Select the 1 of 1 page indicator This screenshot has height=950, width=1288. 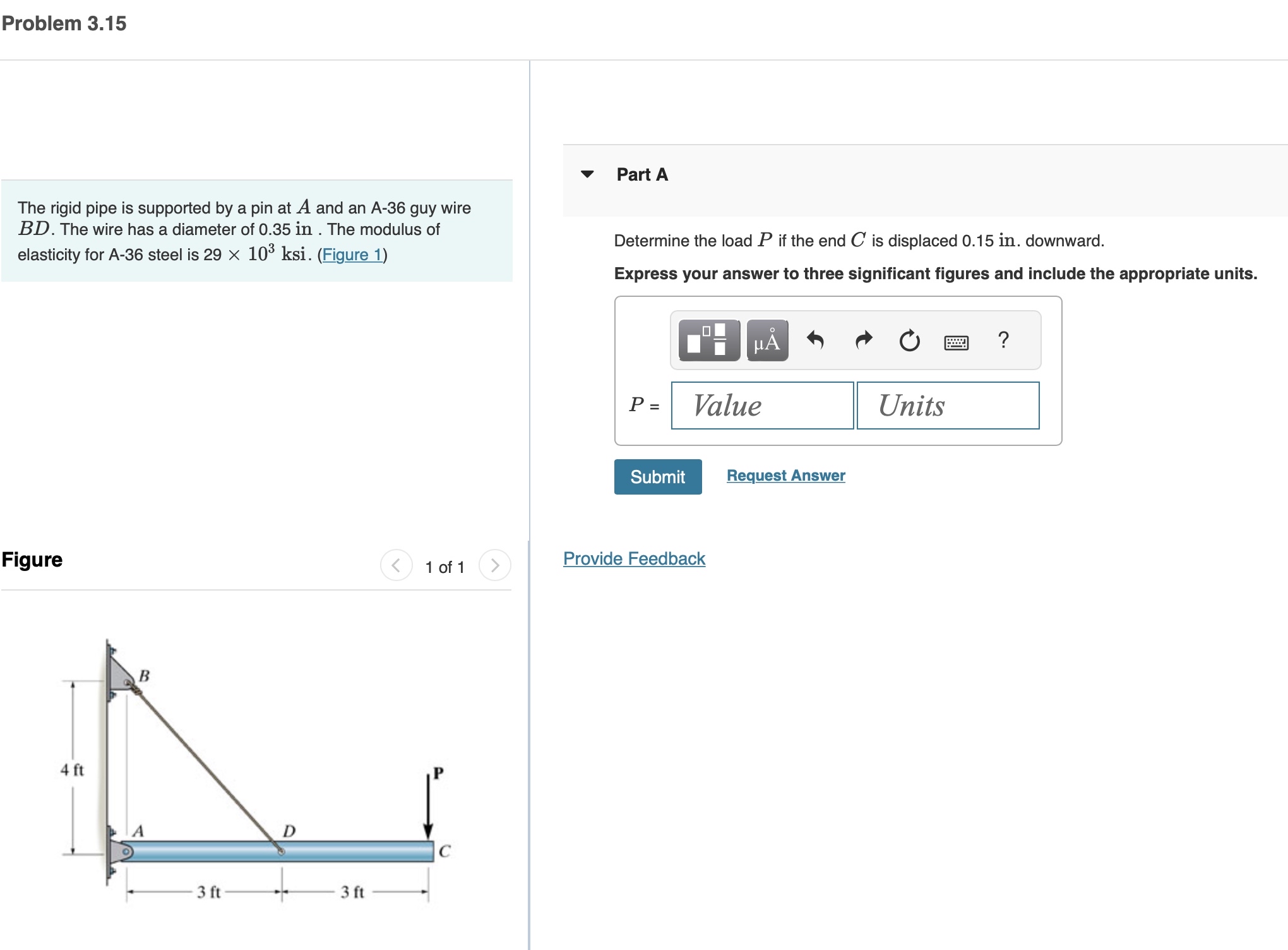click(445, 567)
